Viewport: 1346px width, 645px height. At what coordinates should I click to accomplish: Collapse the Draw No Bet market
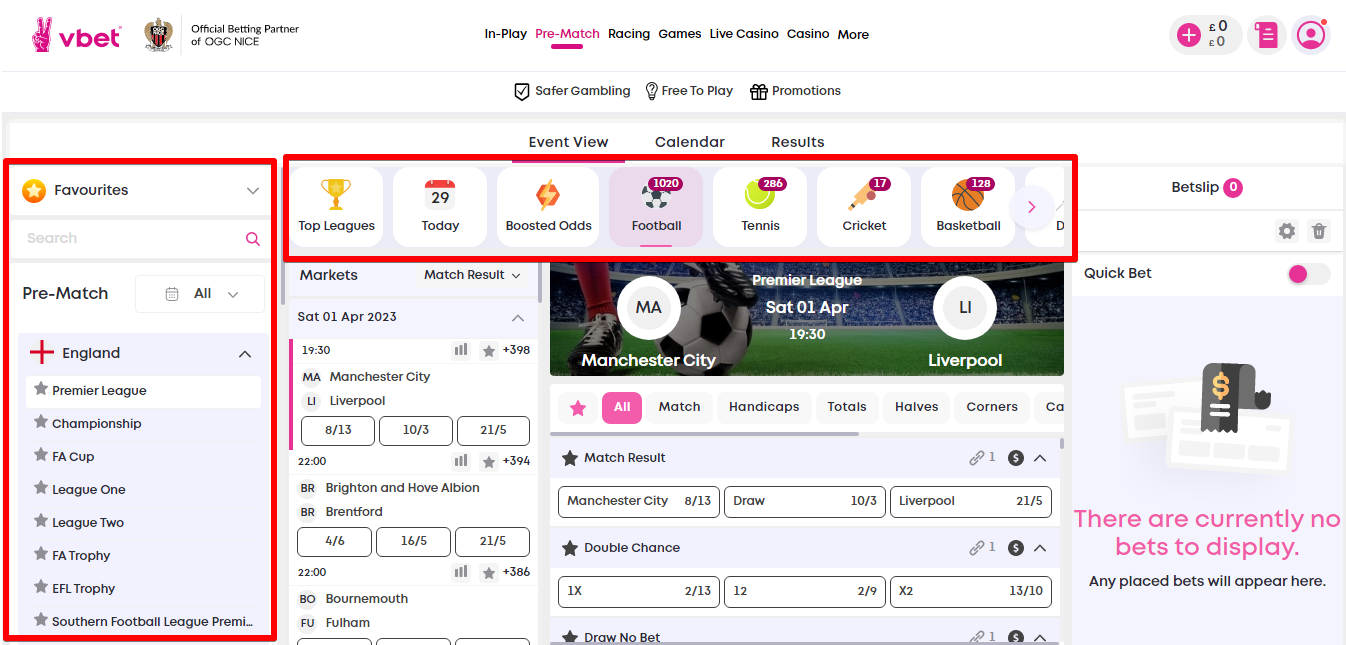(x=1040, y=637)
